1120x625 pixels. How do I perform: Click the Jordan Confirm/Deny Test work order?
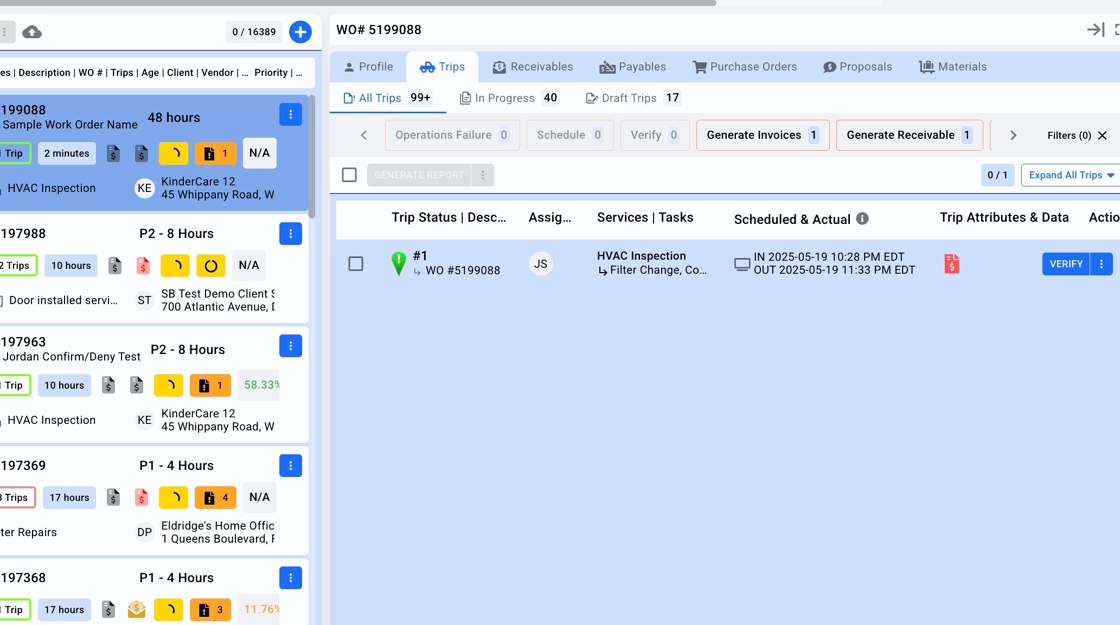[71, 356]
